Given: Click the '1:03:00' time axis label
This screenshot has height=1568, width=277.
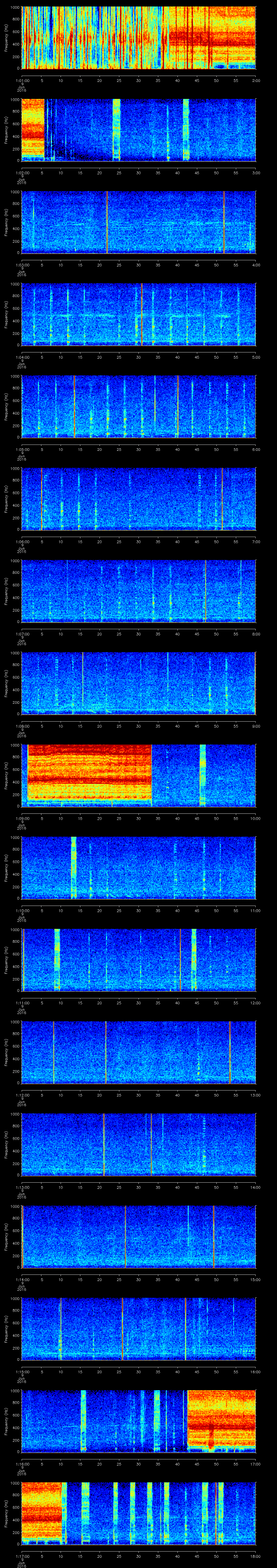Looking at the screenshot, I should [22, 265].
